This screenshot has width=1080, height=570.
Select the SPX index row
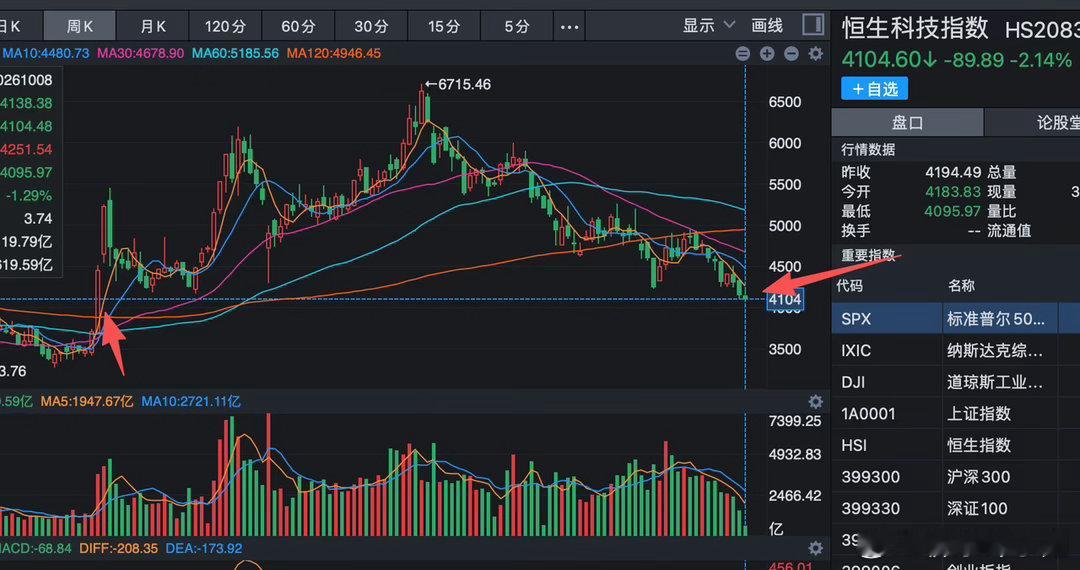tap(956, 319)
